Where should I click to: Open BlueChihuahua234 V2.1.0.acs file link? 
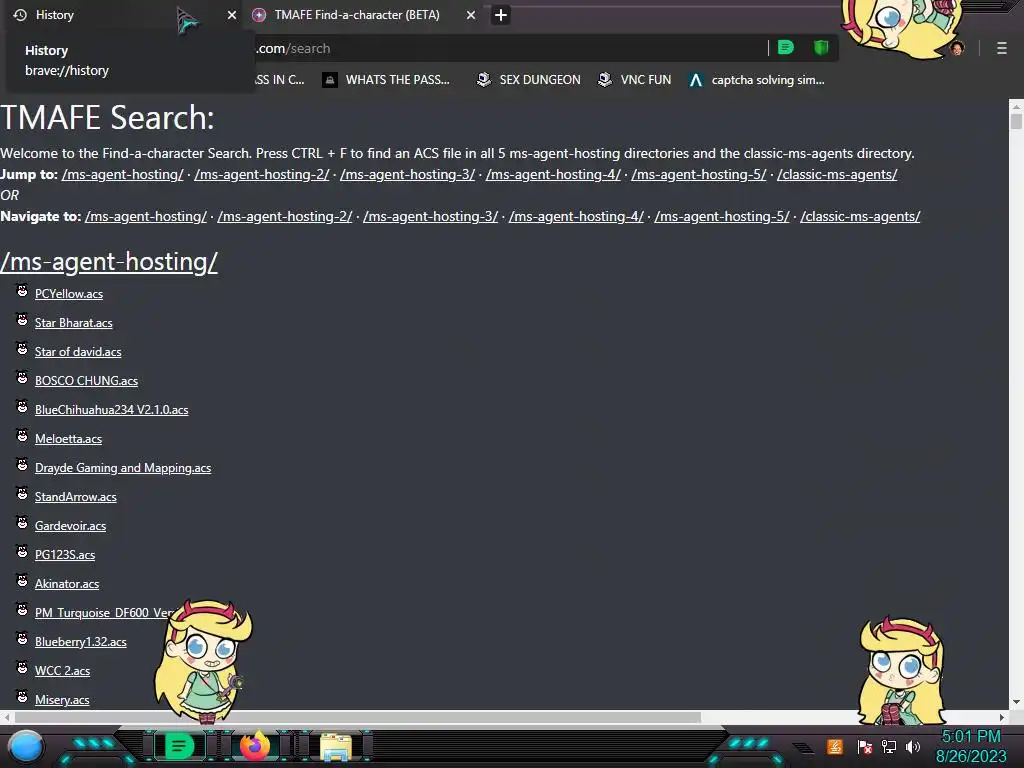[x=112, y=410]
